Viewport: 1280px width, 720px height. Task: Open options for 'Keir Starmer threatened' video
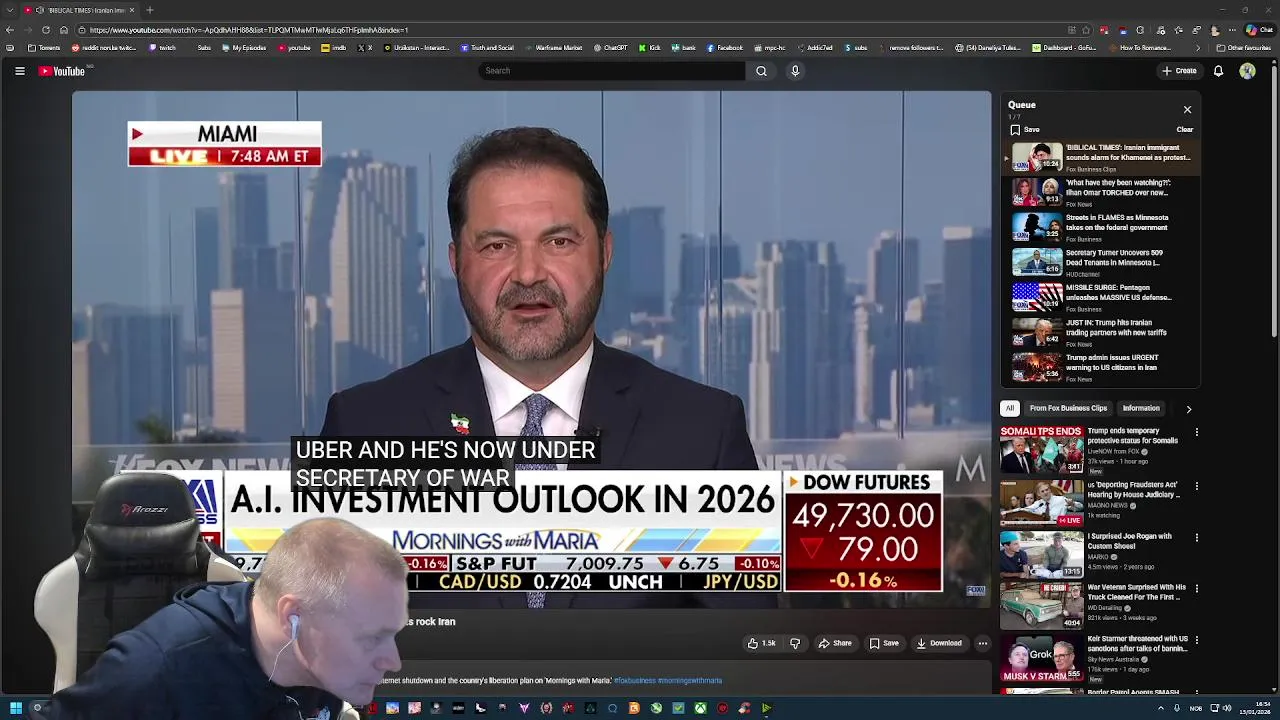click(x=1196, y=640)
